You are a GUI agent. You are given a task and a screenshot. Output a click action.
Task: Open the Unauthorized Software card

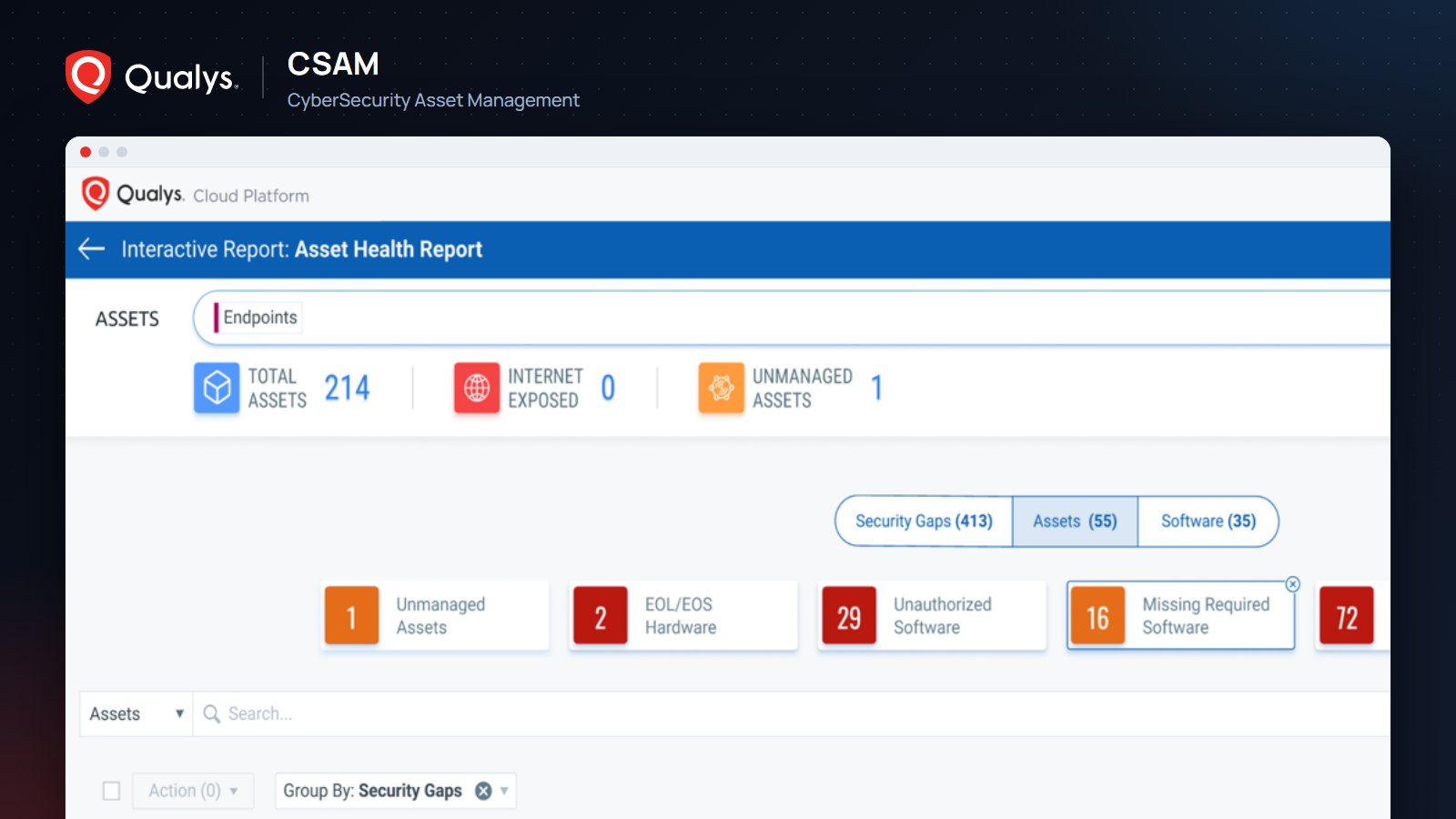[933, 615]
